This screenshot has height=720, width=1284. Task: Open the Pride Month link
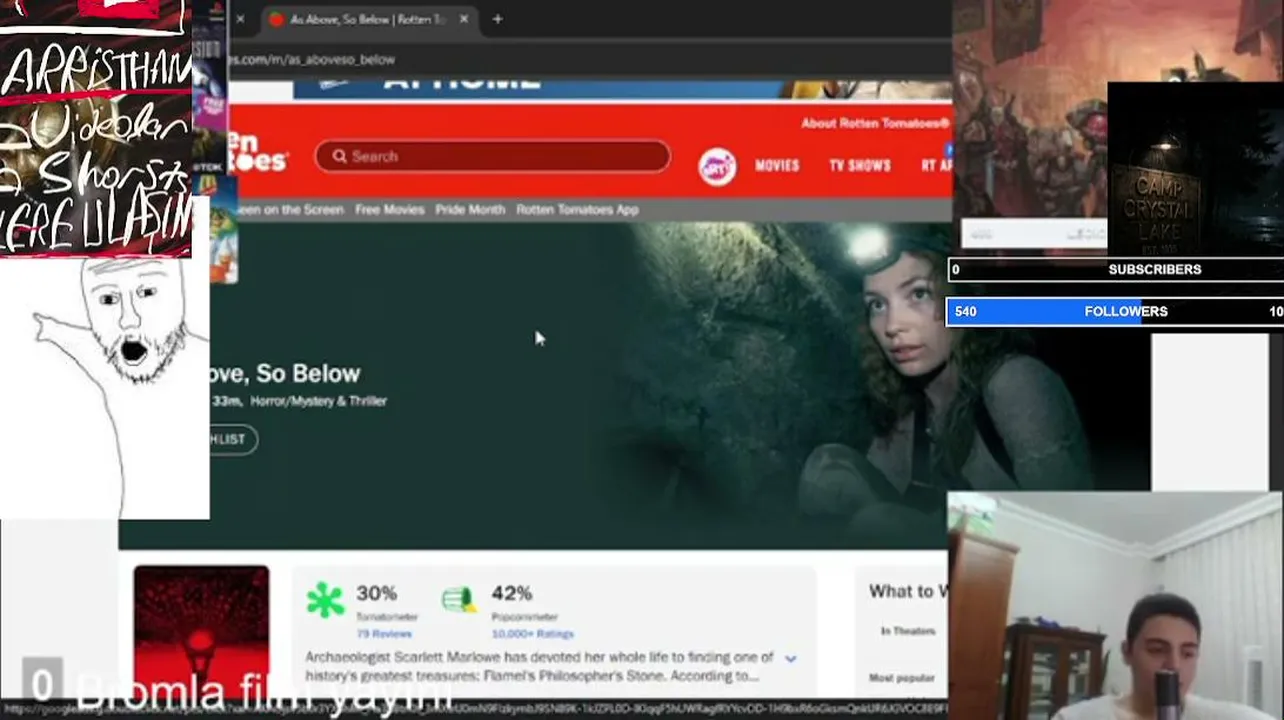tap(470, 210)
